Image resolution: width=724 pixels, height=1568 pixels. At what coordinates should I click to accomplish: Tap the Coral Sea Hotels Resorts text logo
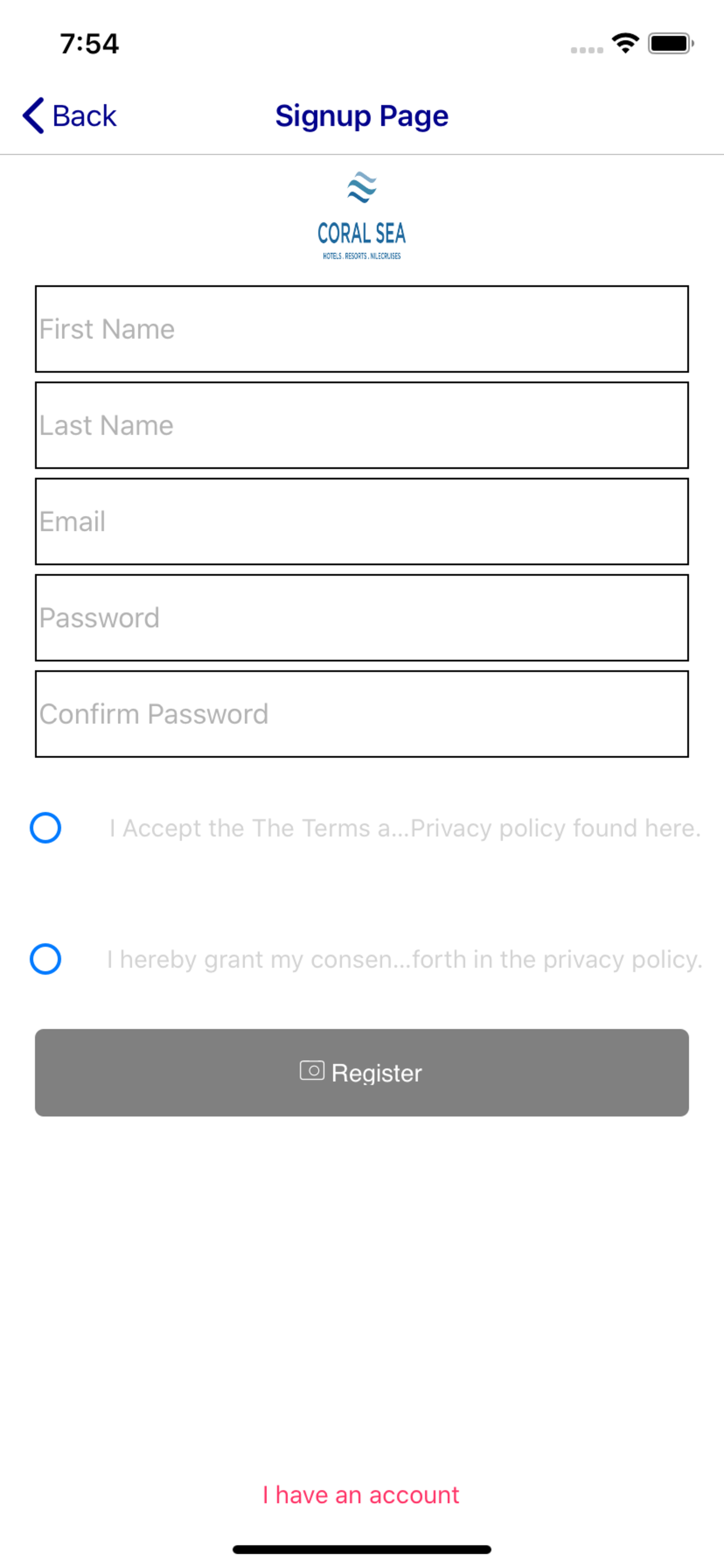click(362, 240)
